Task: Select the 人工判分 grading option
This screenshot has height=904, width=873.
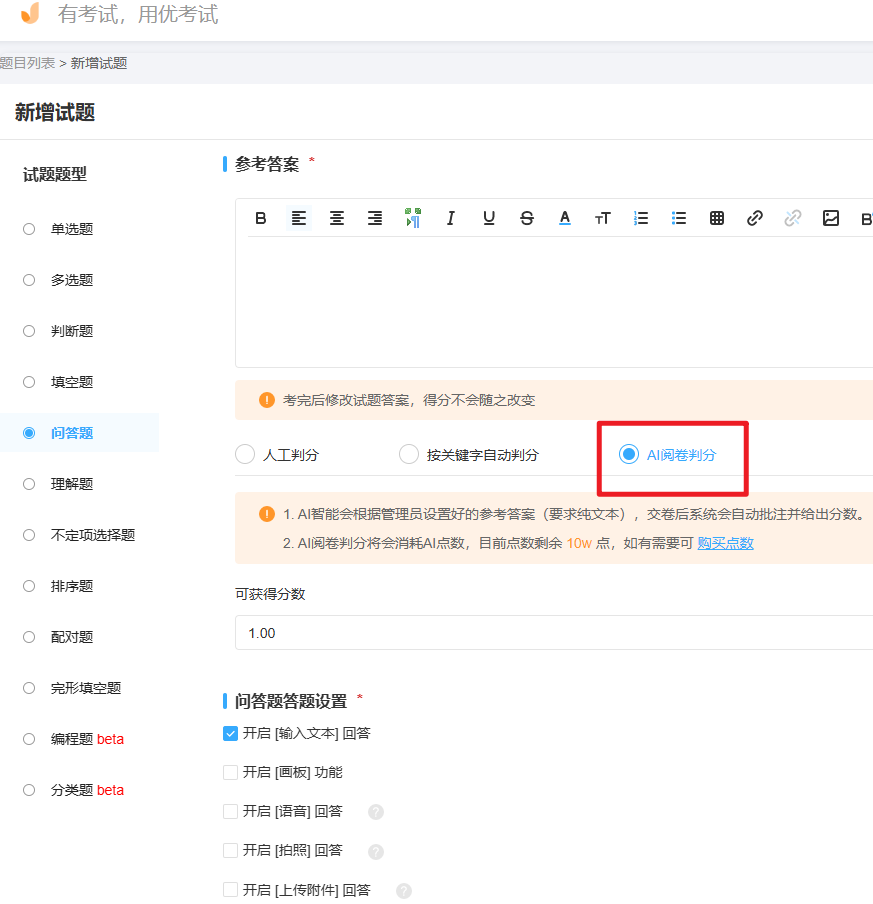Action: click(245, 454)
